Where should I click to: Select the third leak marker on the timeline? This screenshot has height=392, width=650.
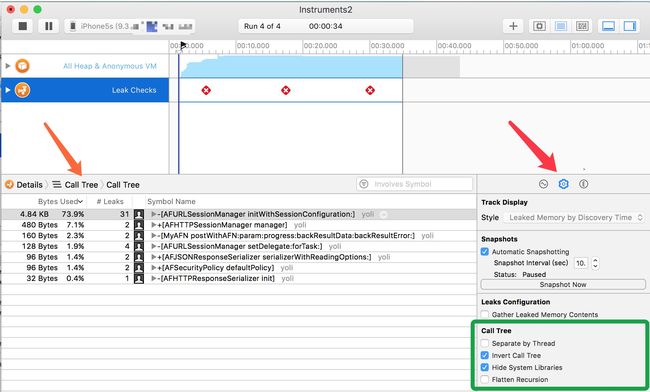click(370, 90)
